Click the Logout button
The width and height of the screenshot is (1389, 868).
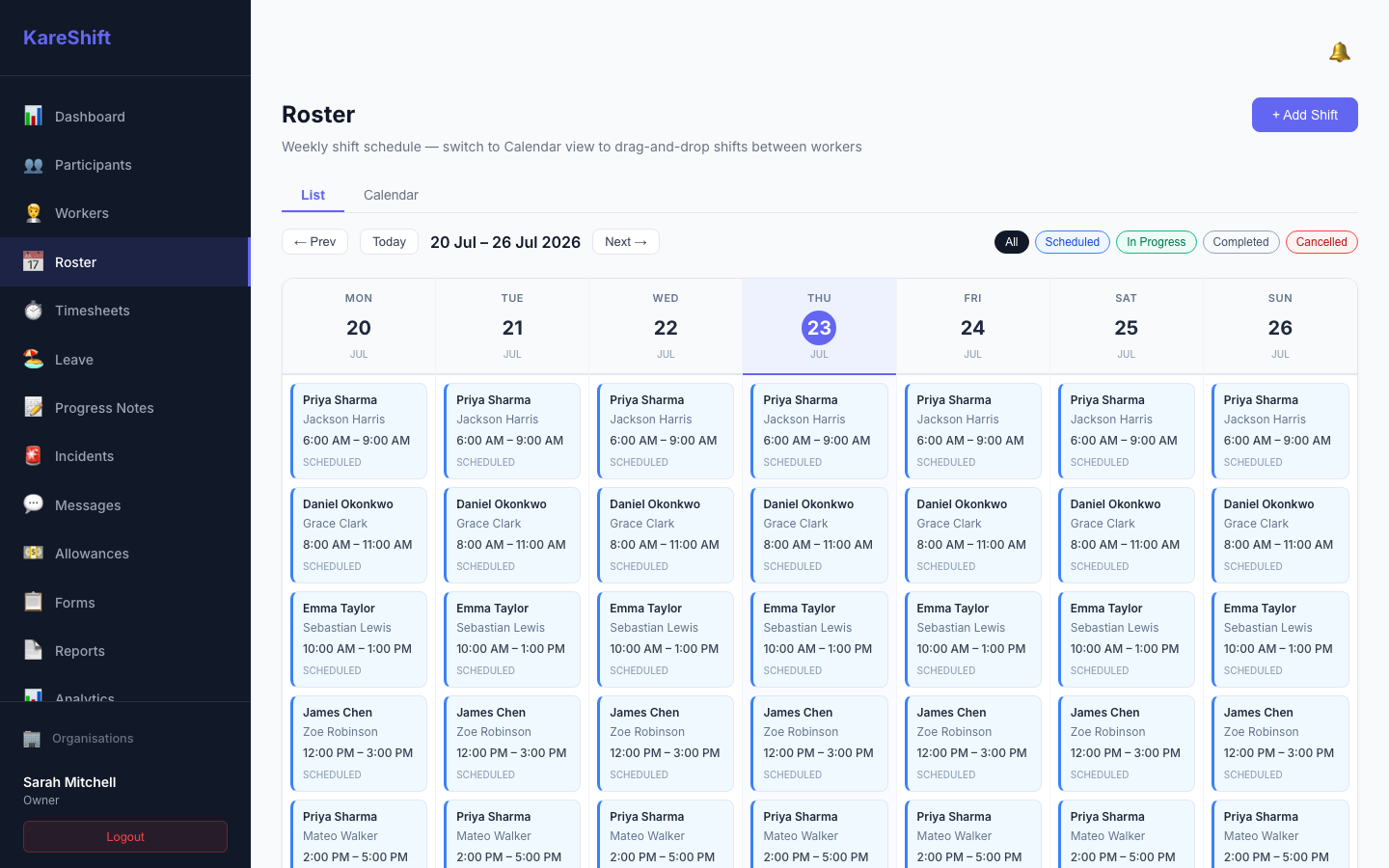[125, 836]
